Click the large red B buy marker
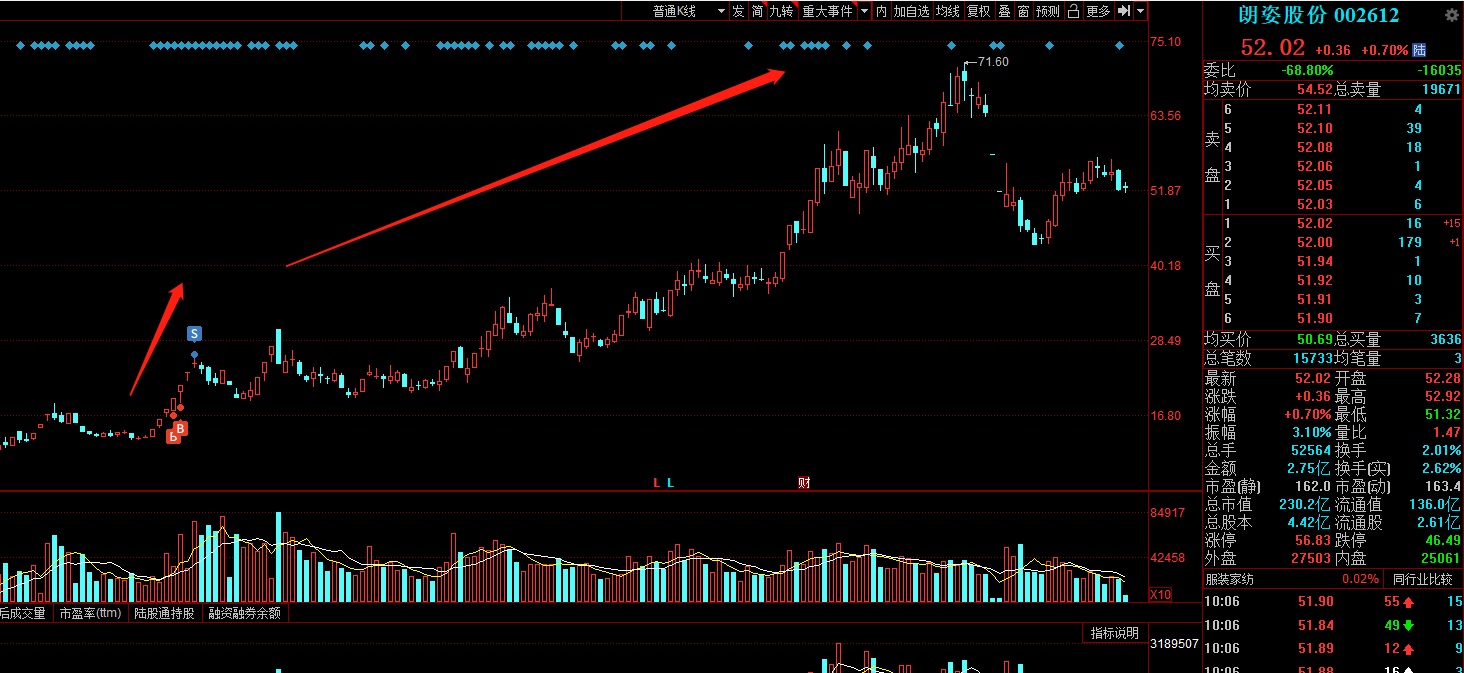1464x673 pixels. pyautogui.click(x=181, y=428)
